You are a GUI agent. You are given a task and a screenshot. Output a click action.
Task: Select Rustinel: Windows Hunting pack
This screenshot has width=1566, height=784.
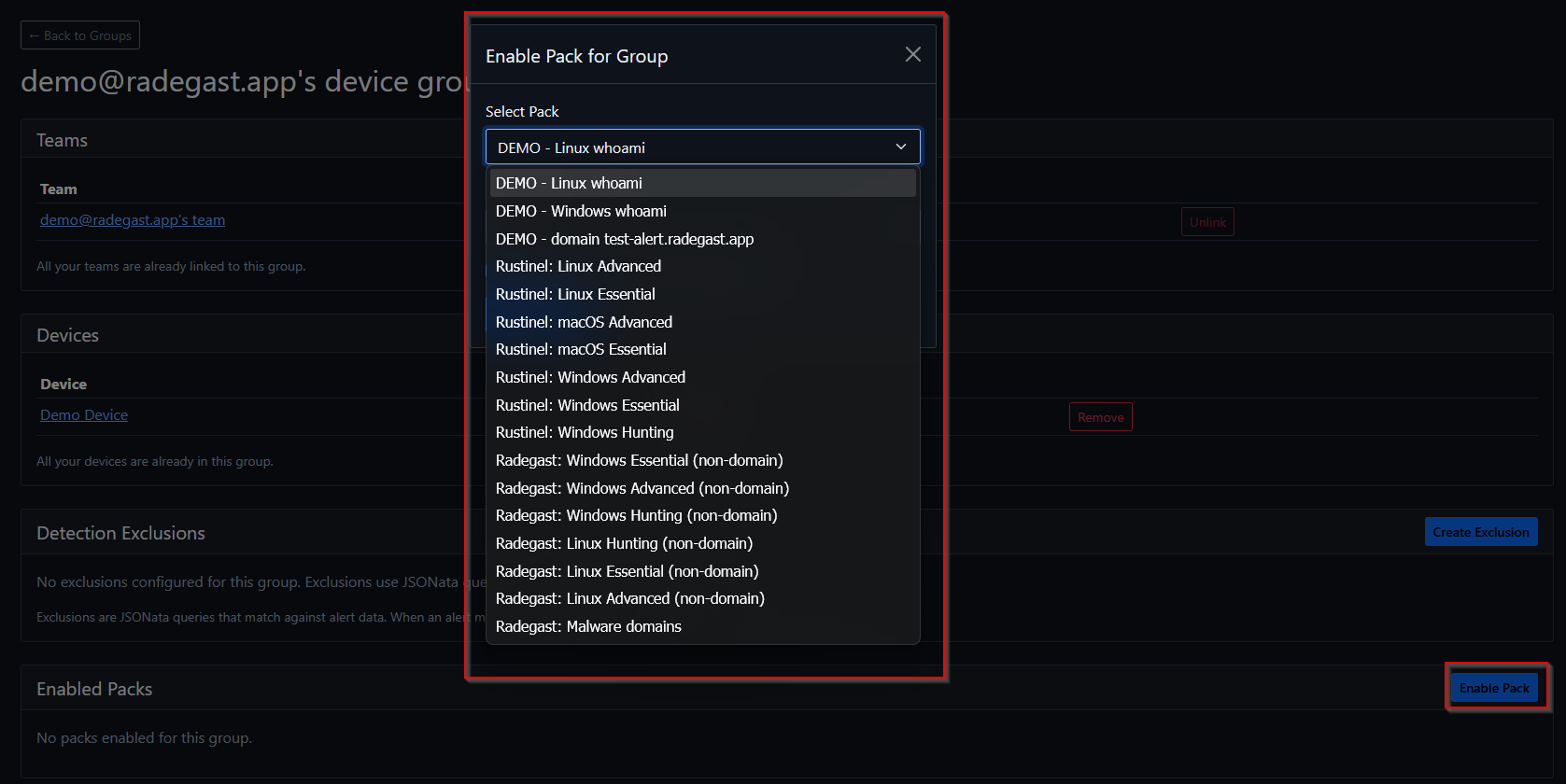[703, 432]
